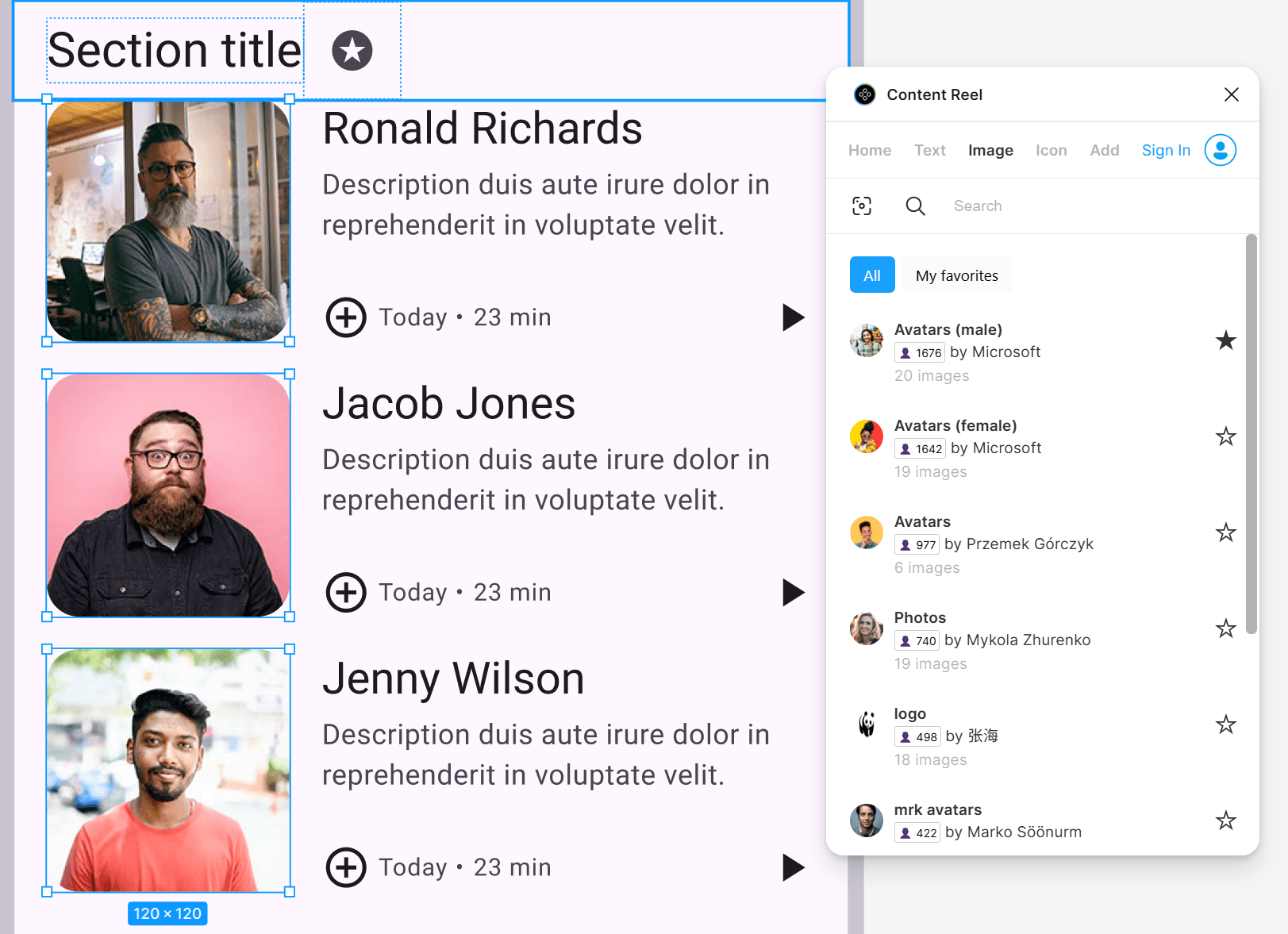Click the 498 users badge

click(x=918, y=736)
